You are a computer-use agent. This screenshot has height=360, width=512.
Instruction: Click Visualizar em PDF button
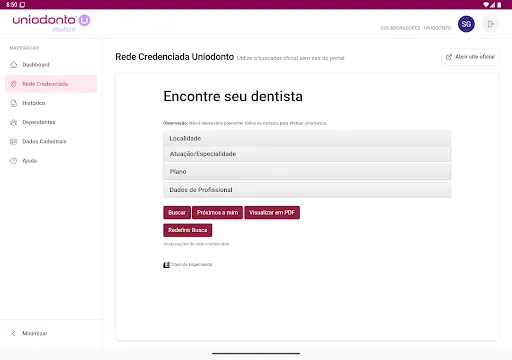click(272, 213)
